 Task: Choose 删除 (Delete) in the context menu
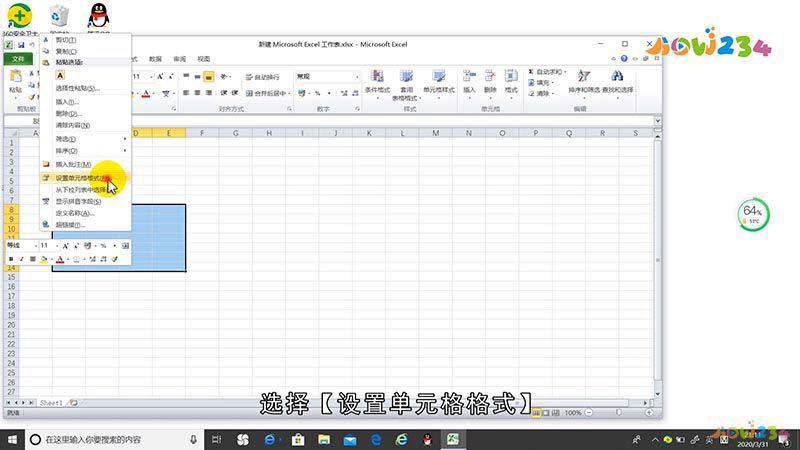(x=68, y=114)
